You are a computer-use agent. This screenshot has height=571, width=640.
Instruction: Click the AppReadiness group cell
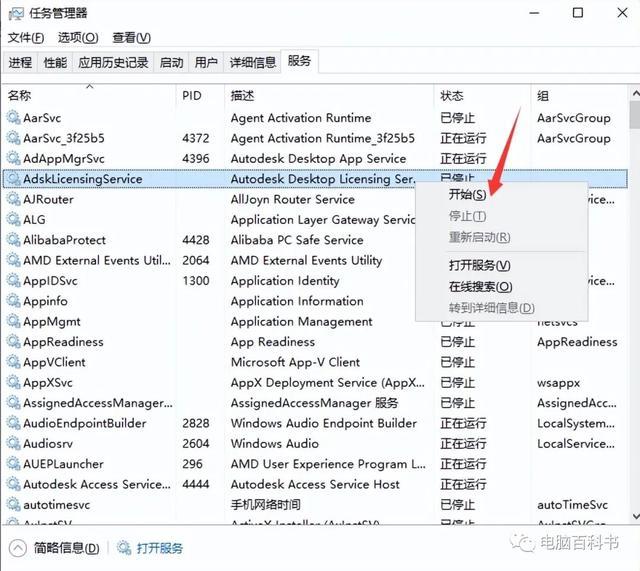point(577,342)
